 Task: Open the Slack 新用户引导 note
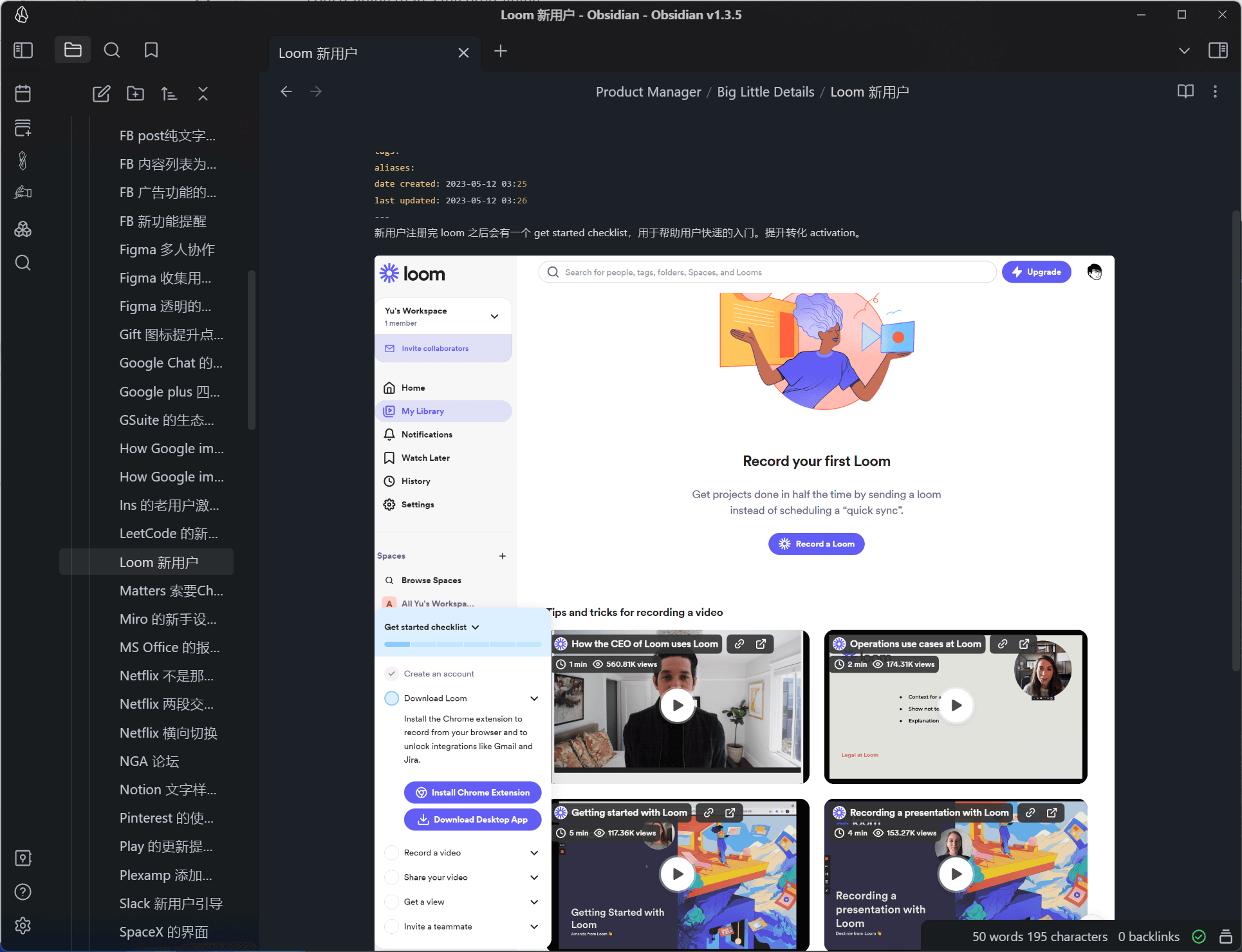pyautogui.click(x=171, y=903)
